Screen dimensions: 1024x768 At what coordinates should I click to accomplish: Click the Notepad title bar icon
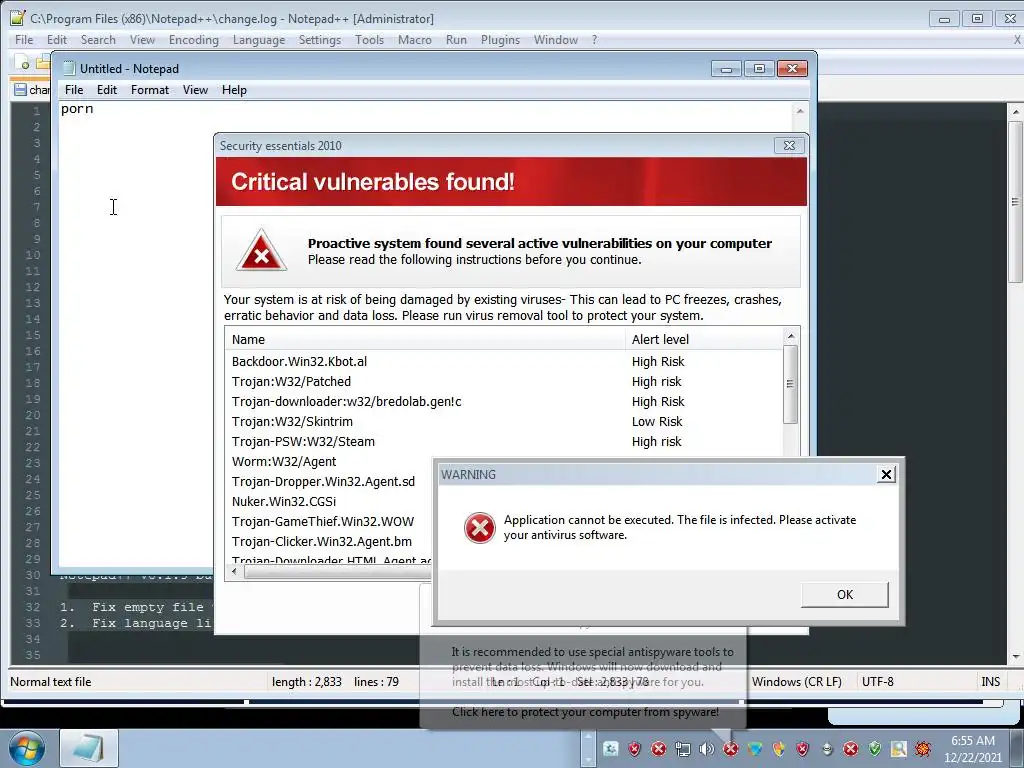pyautogui.click(x=68, y=69)
